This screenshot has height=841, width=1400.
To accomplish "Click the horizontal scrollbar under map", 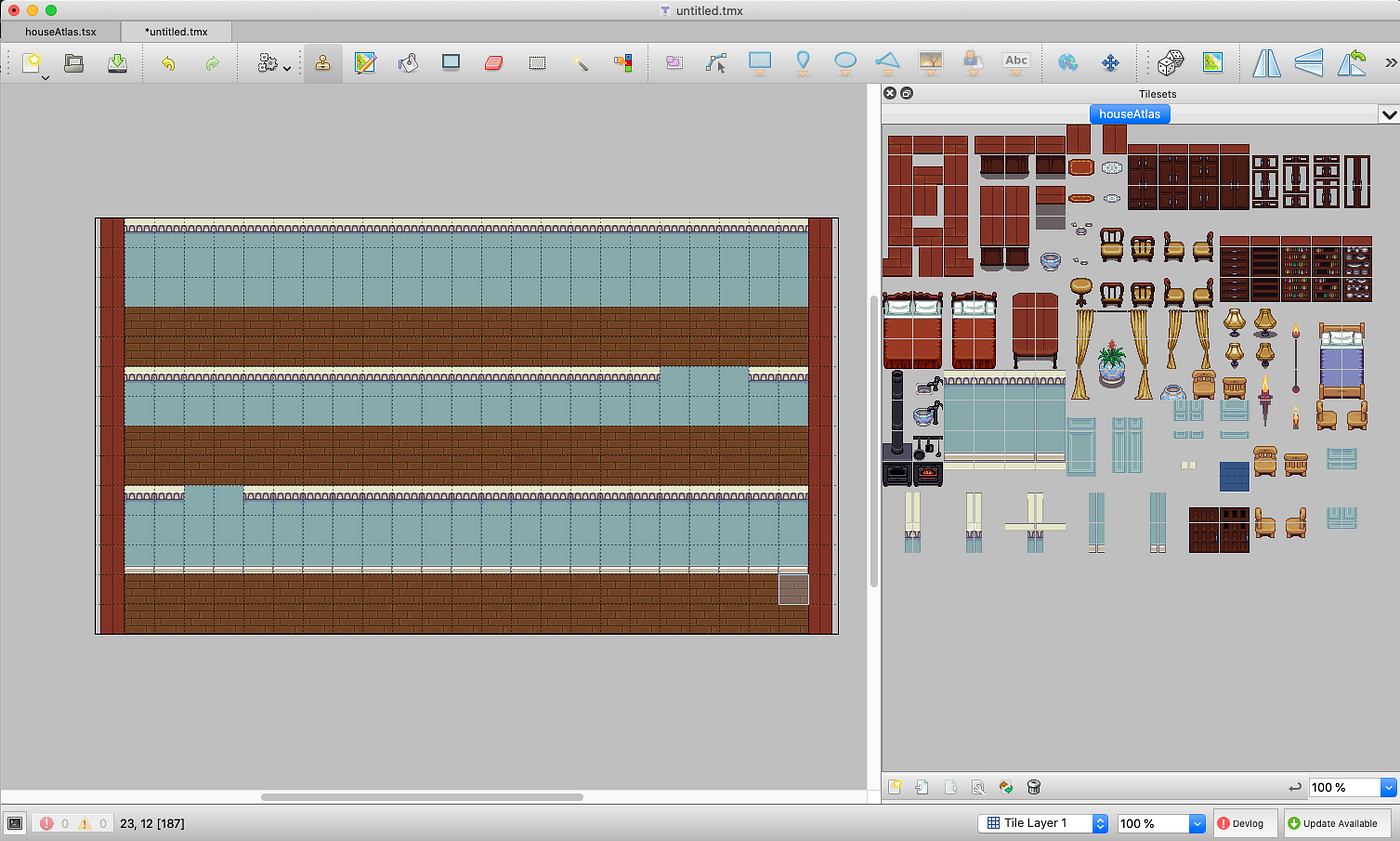I will pos(422,797).
